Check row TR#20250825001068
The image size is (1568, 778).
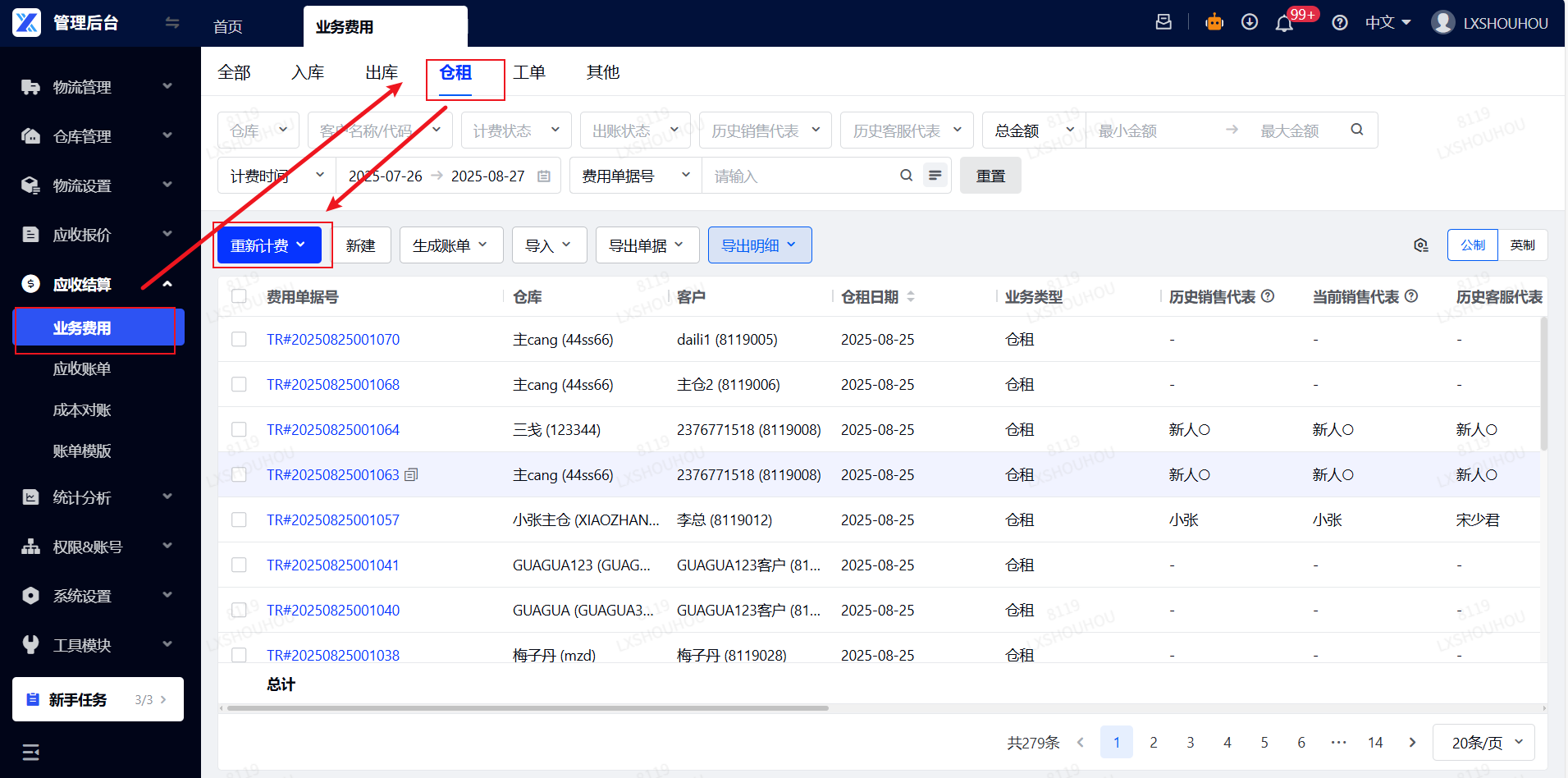(x=239, y=384)
